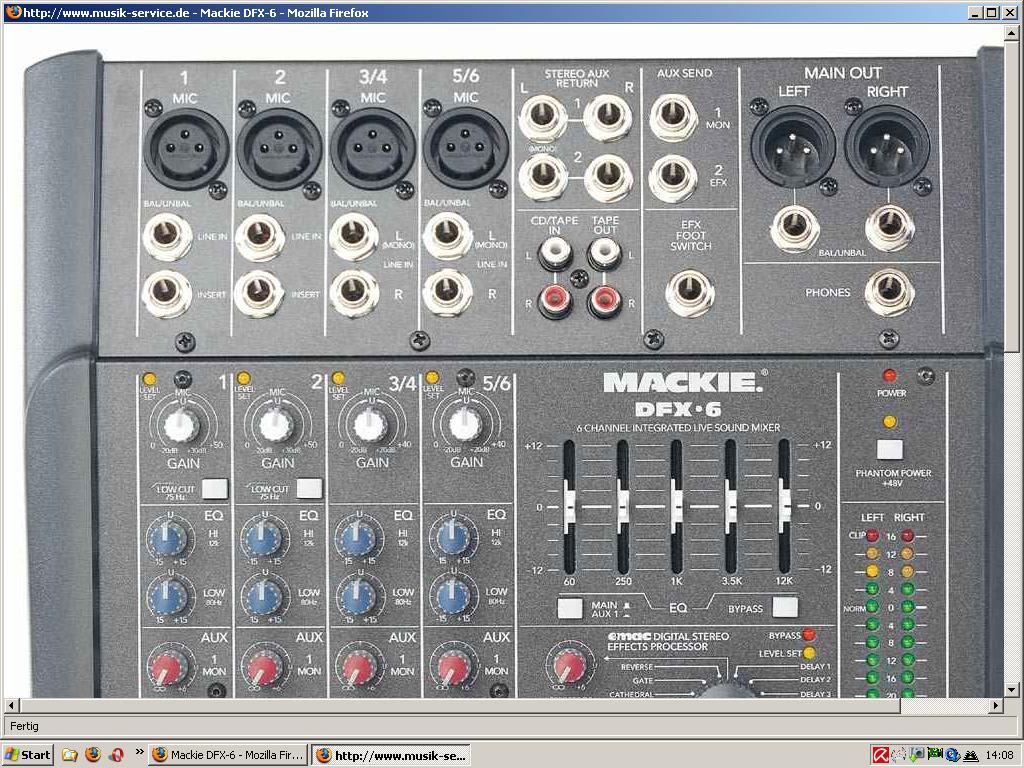The height and width of the screenshot is (768, 1024).
Task: Toggle the MAIN / AUX 1 EQ button
Action: [x=570, y=609]
